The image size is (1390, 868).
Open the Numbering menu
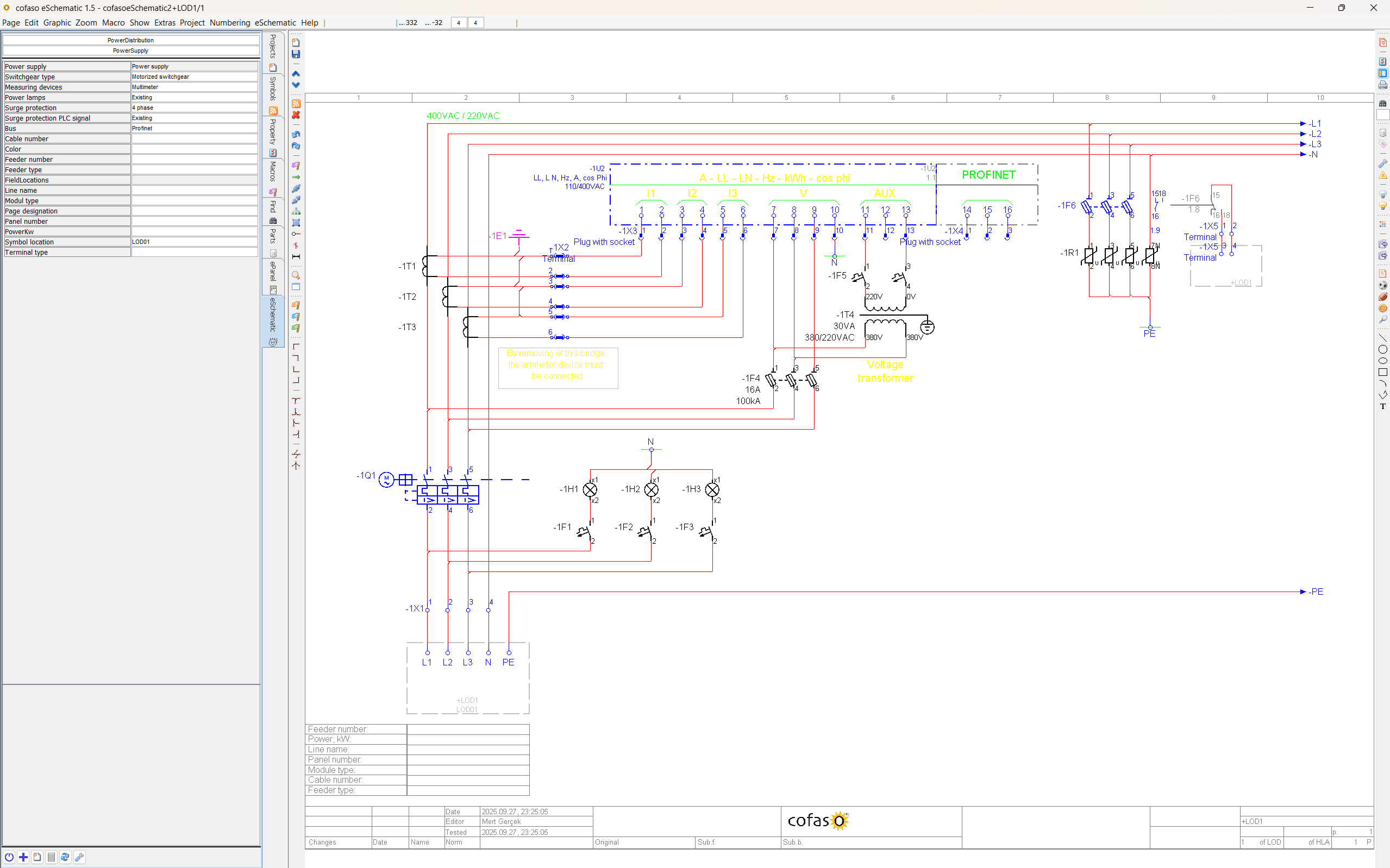pyautogui.click(x=230, y=23)
